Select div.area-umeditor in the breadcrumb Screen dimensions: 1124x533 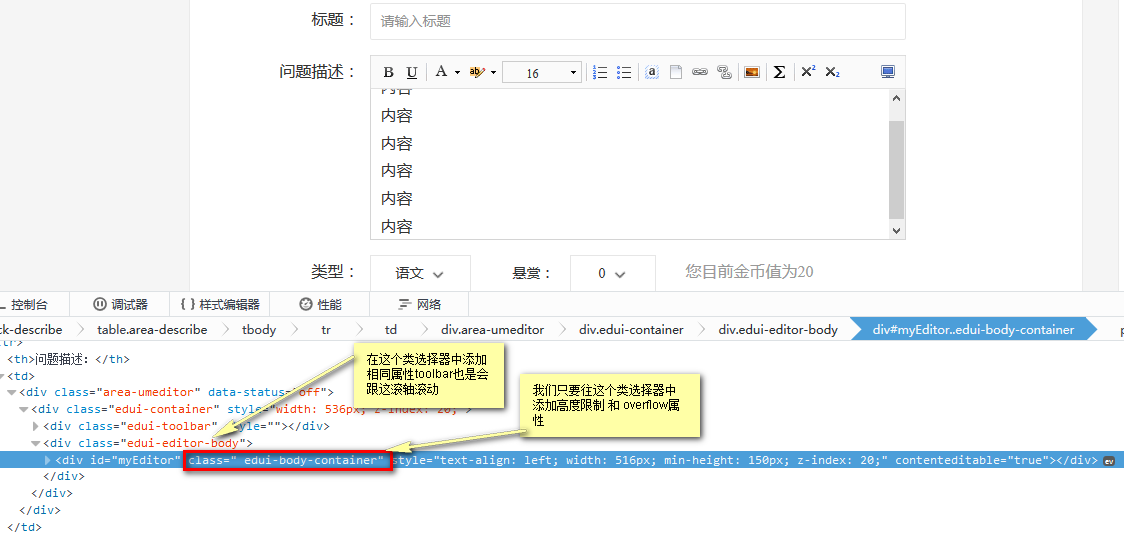492,330
